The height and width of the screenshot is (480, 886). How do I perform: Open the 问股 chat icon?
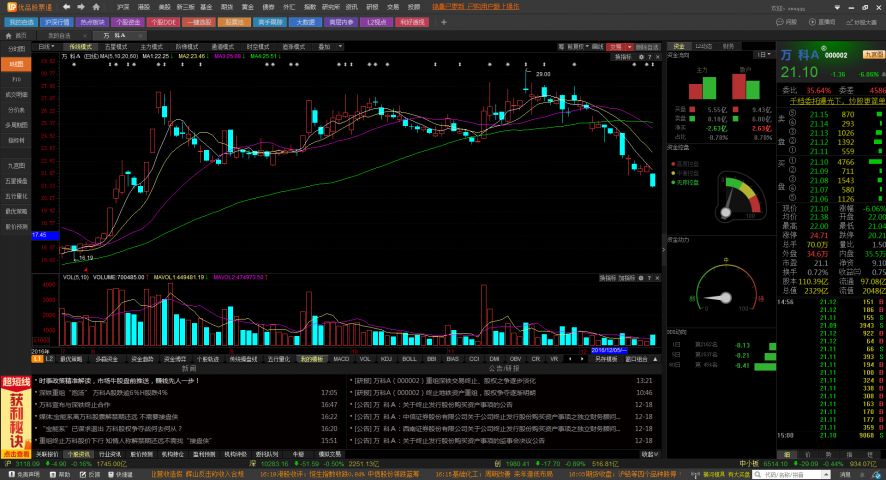tap(780, 22)
